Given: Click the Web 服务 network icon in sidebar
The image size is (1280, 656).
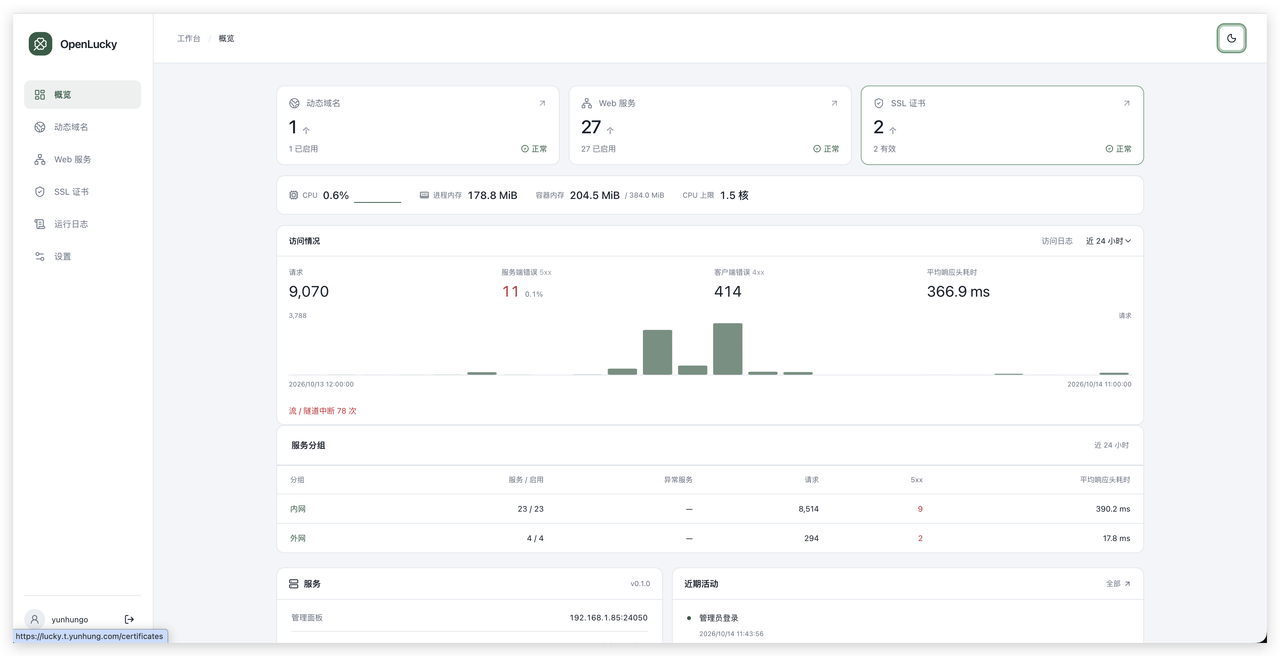Looking at the screenshot, I should pyautogui.click(x=40, y=159).
